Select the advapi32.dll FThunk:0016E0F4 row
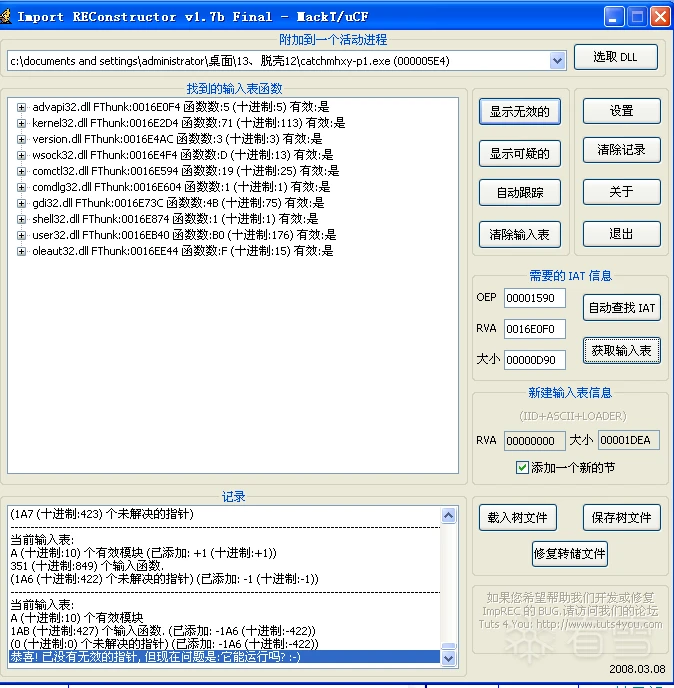Image resolution: width=674 pixels, height=688 pixels. pos(180,107)
